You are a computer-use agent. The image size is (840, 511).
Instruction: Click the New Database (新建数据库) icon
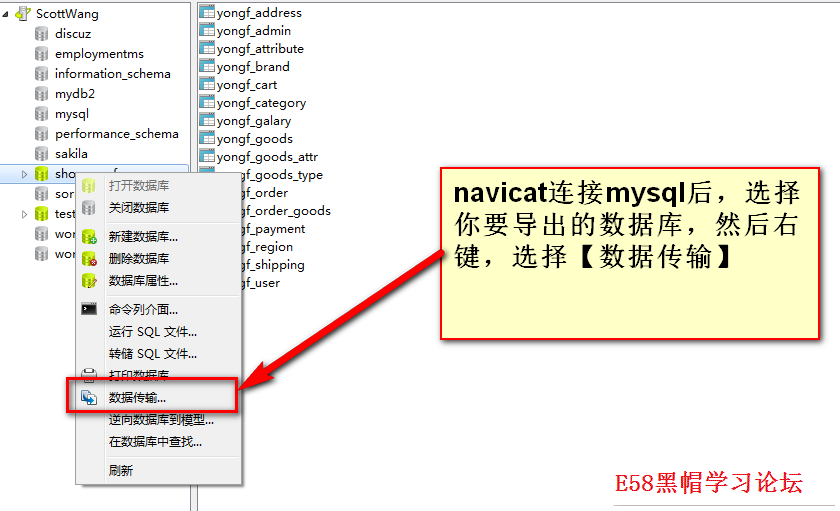coord(89,237)
